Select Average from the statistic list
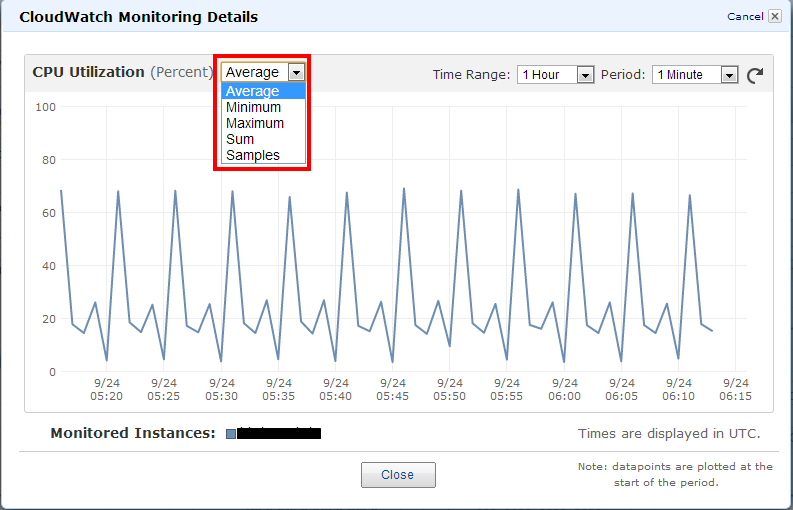The height and width of the screenshot is (510, 793). click(x=263, y=91)
